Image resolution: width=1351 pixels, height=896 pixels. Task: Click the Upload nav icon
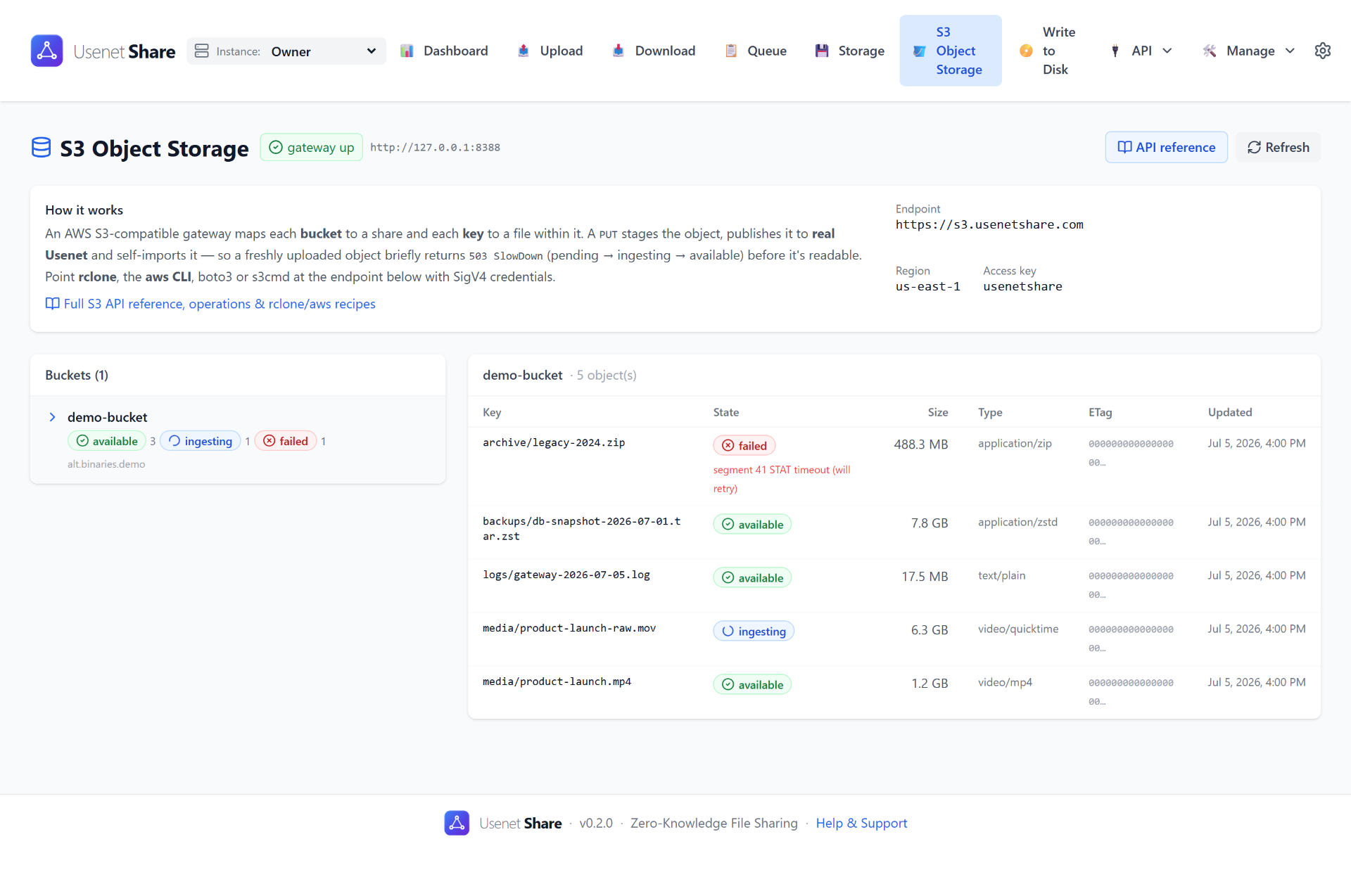point(524,51)
